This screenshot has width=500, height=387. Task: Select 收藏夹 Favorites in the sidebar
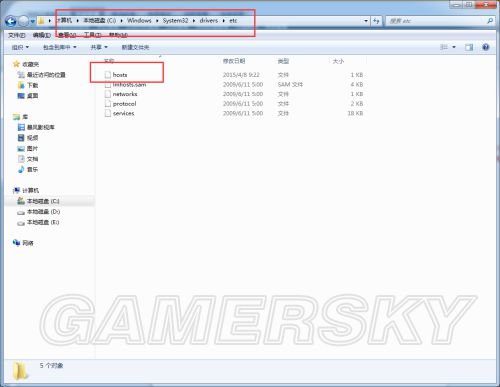(26, 64)
